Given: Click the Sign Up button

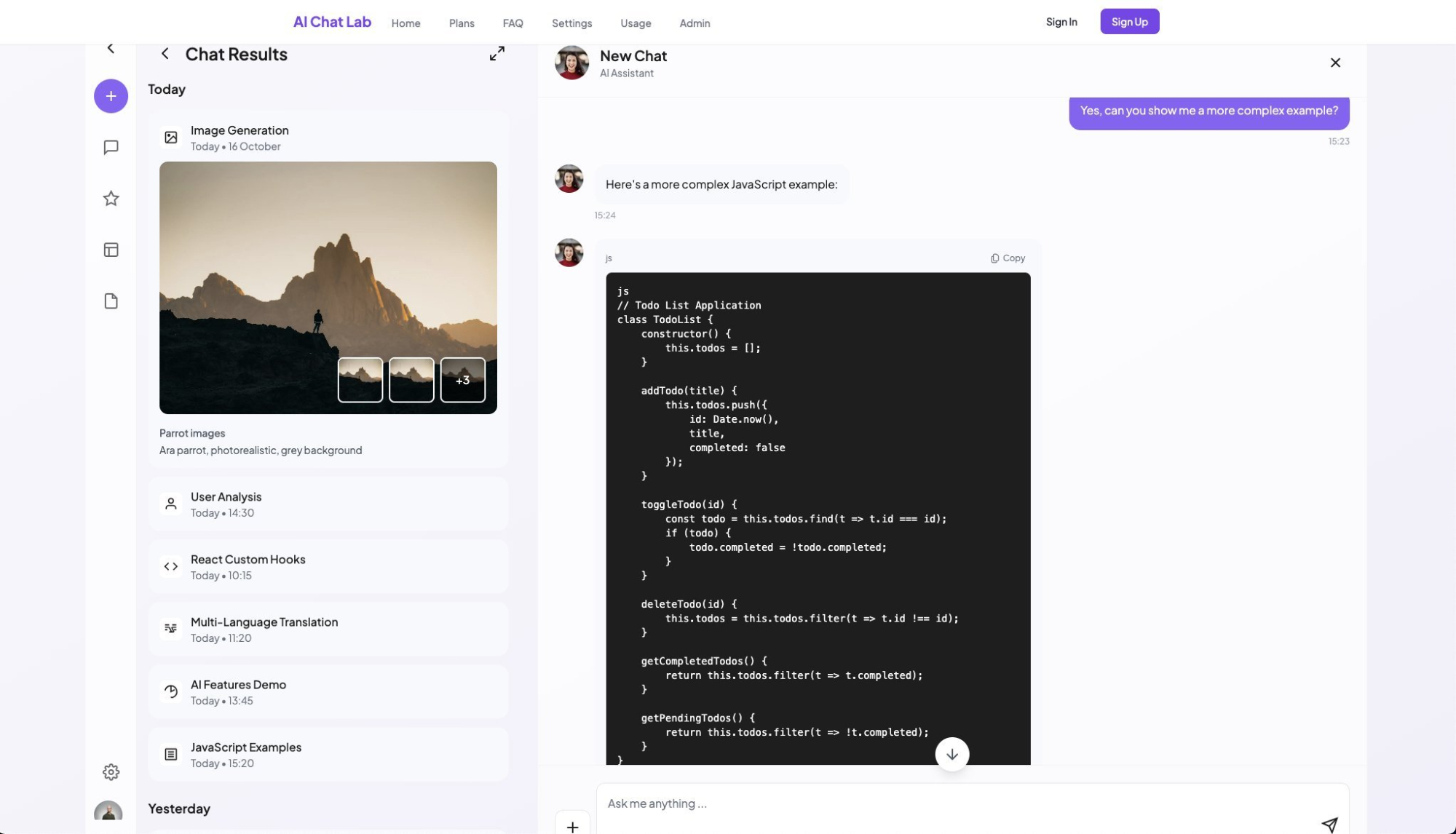Looking at the screenshot, I should (1129, 22).
